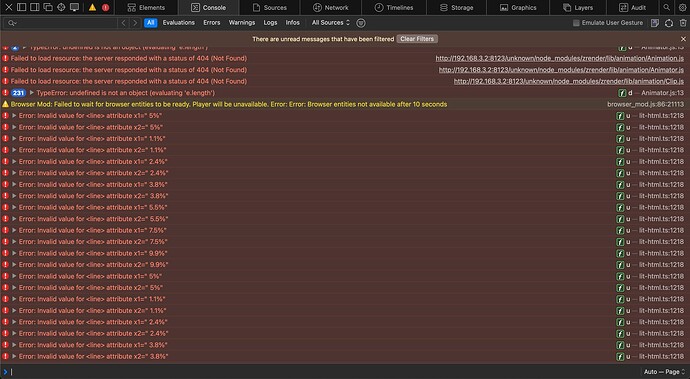
Task: Open the Graphics tab
Action: pyautogui.click(x=518, y=7)
